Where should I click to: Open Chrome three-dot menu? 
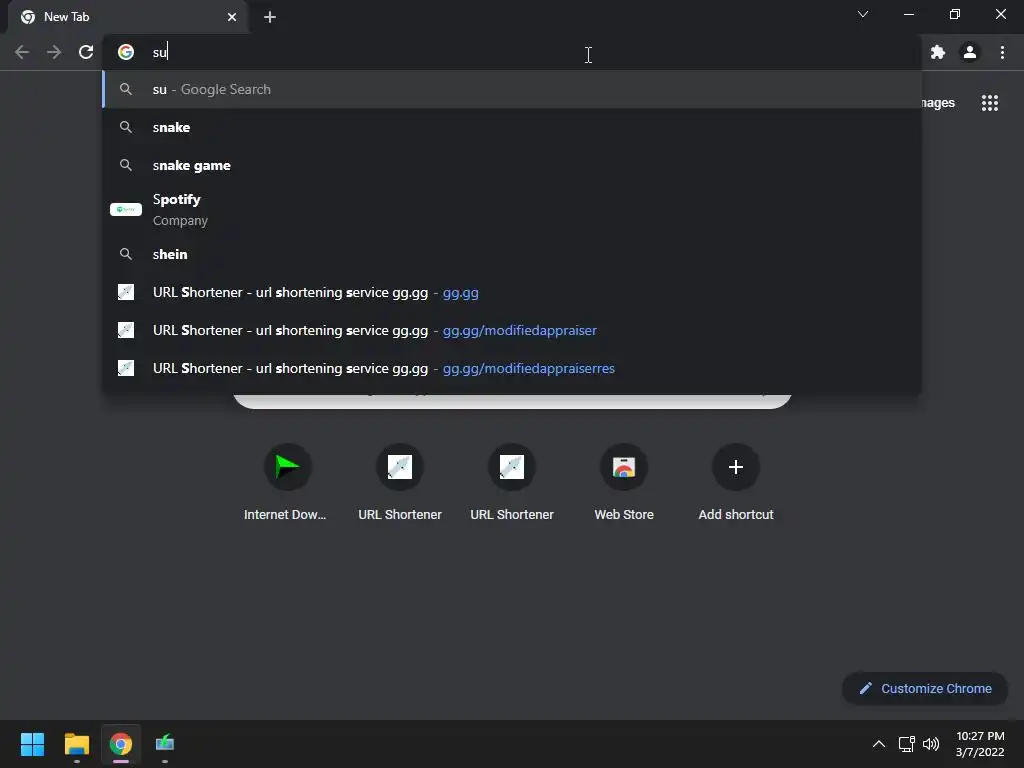1002,52
